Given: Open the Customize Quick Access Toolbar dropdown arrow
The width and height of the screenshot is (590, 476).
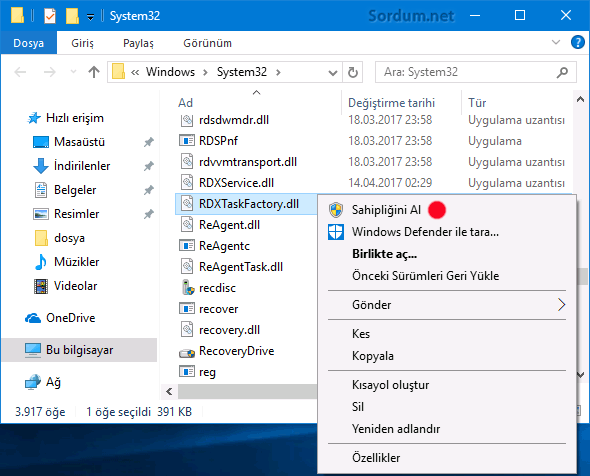Looking at the screenshot, I should [90, 17].
